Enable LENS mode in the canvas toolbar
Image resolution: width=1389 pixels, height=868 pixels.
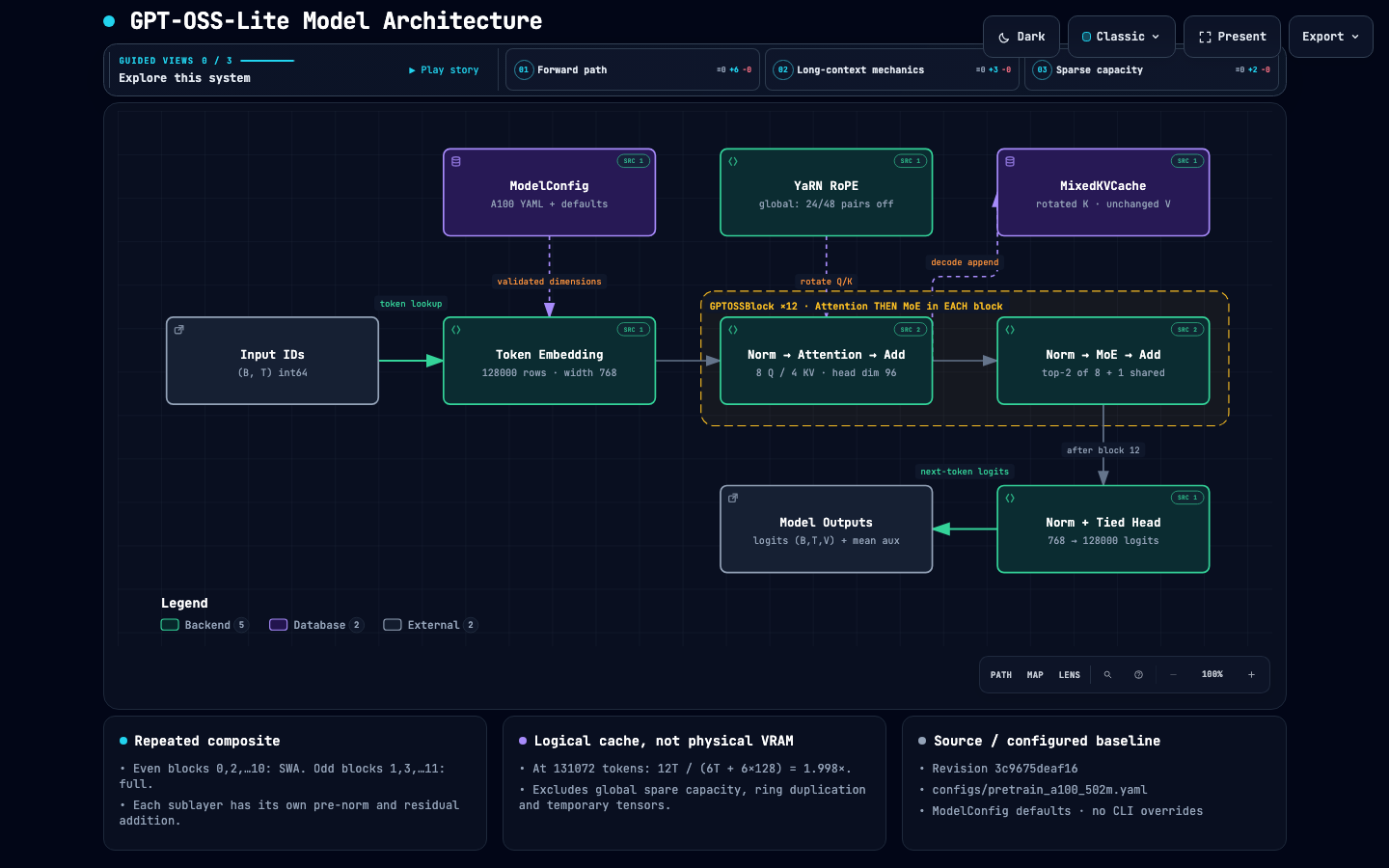pyautogui.click(x=1070, y=675)
